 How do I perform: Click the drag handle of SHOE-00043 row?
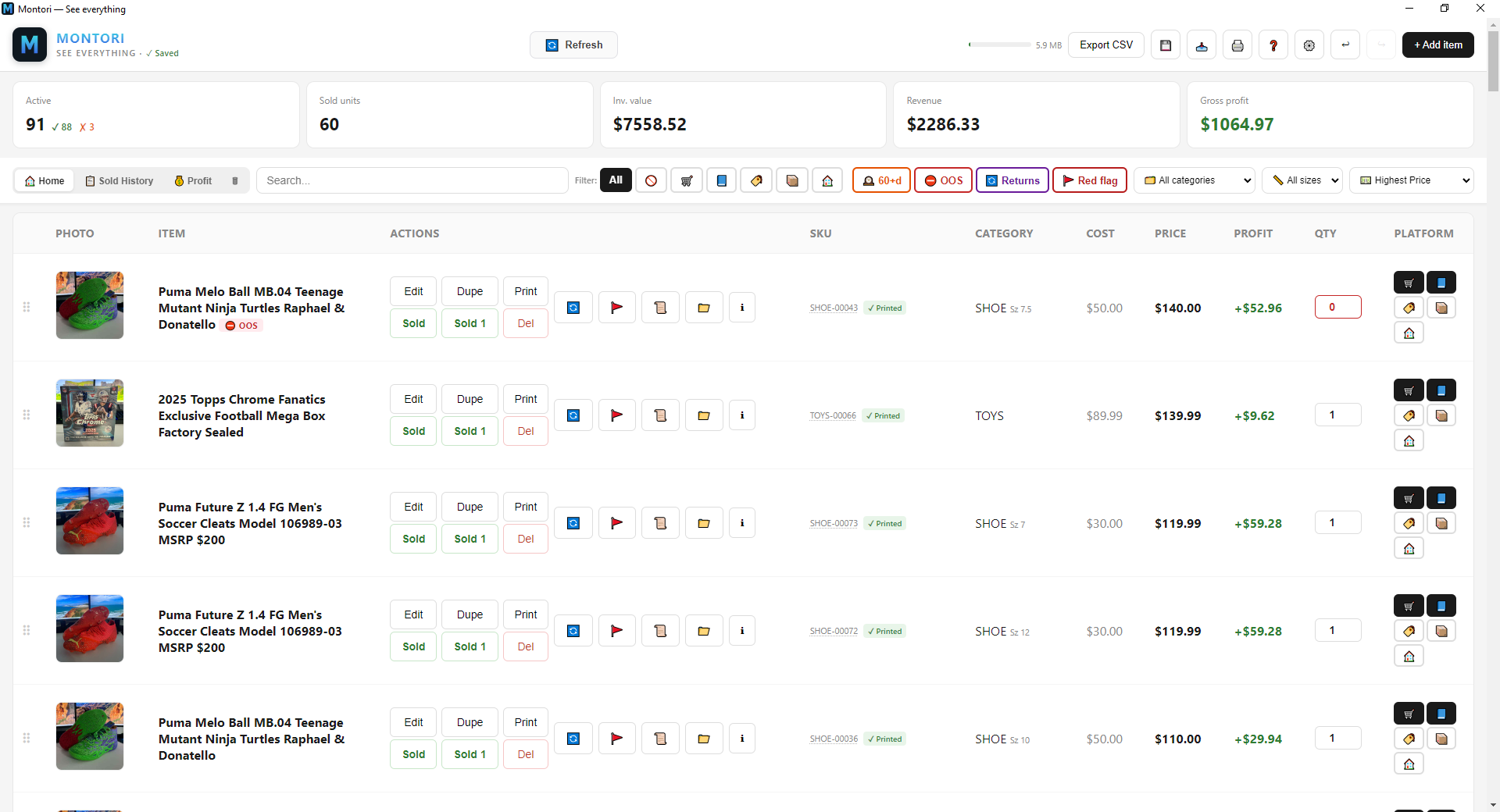[x=27, y=307]
